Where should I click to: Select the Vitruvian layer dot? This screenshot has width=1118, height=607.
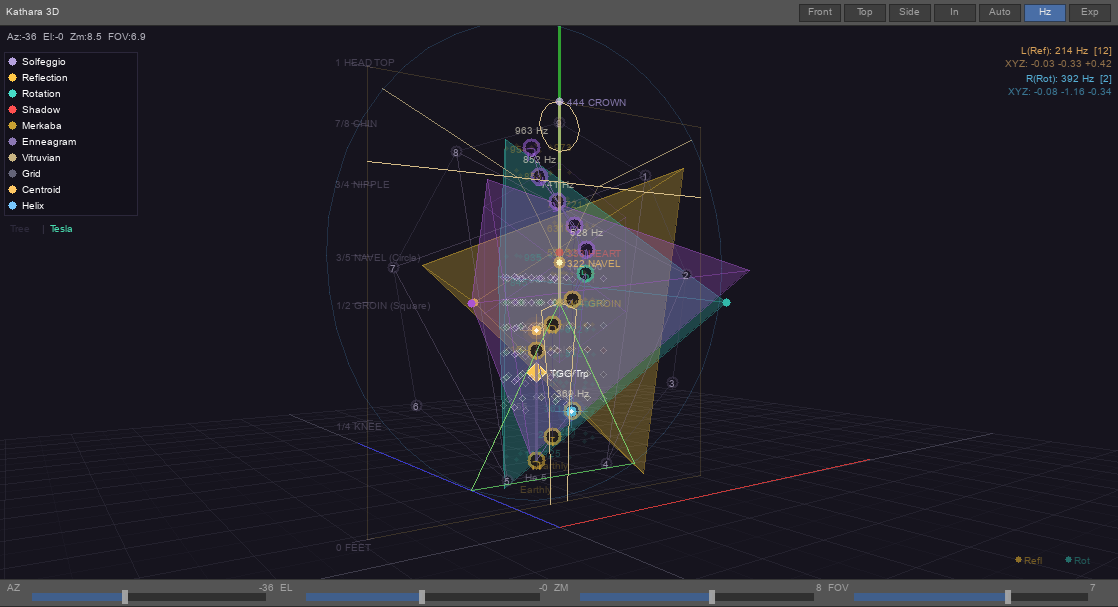pyautogui.click(x=10, y=157)
